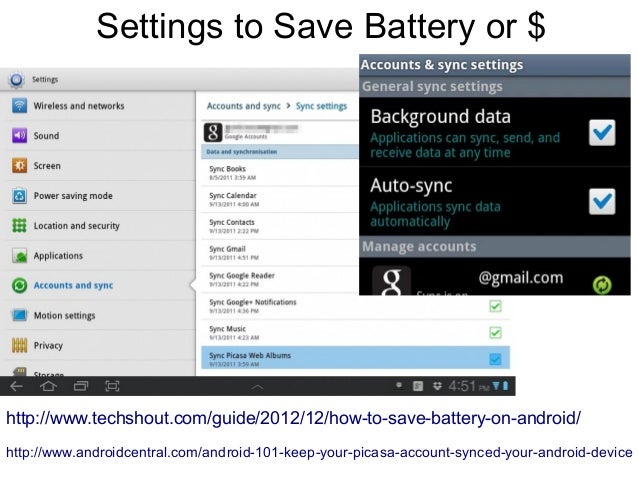Click the Dropbox notification icon in status bar
This screenshot has width=638, height=479.
point(437,386)
